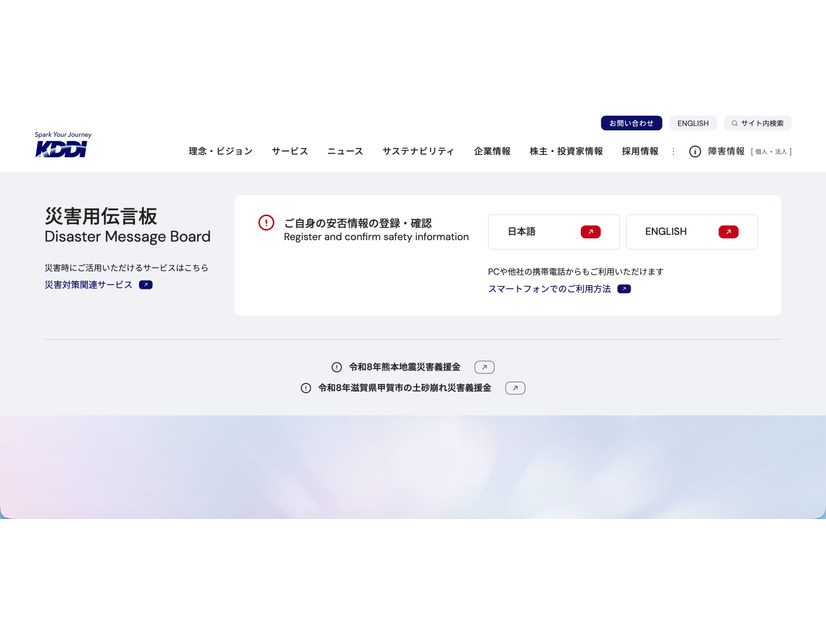Click the 災害用伝言板 heading
The image size is (826, 620).
point(101,216)
